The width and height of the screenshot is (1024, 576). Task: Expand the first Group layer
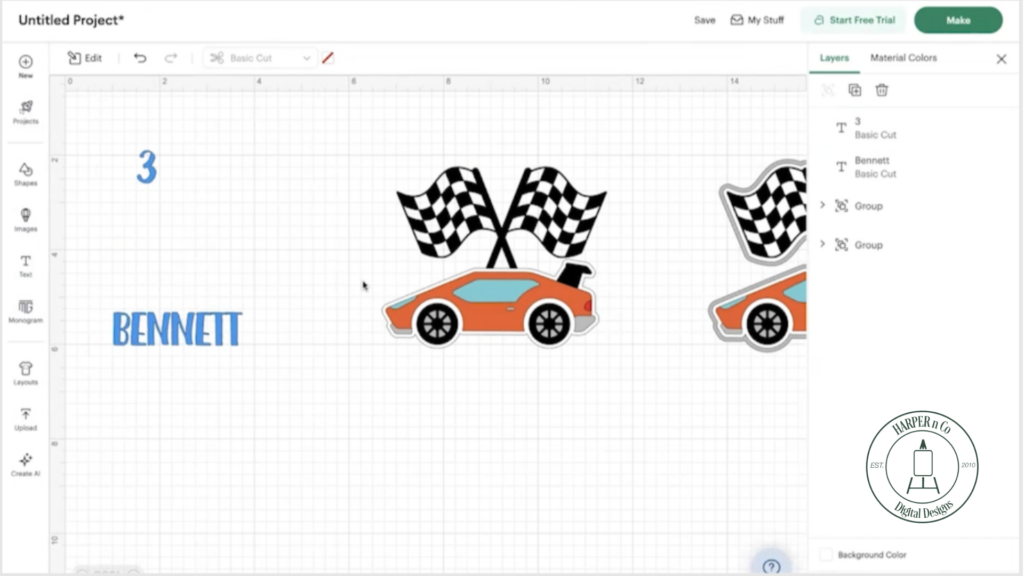[x=822, y=205]
